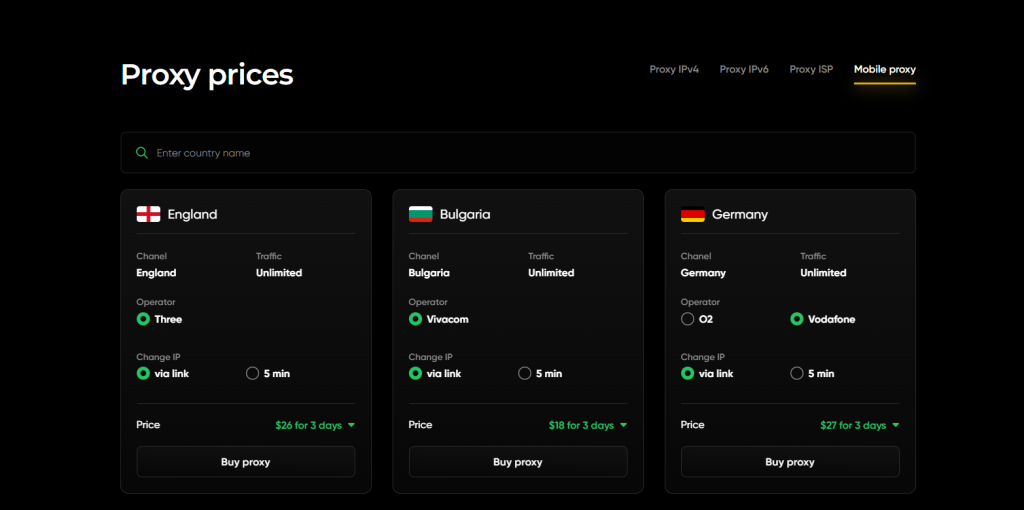This screenshot has width=1024, height=510.
Task: Click the Bulgaria flag icon
Action: click(x=420, y=214)
